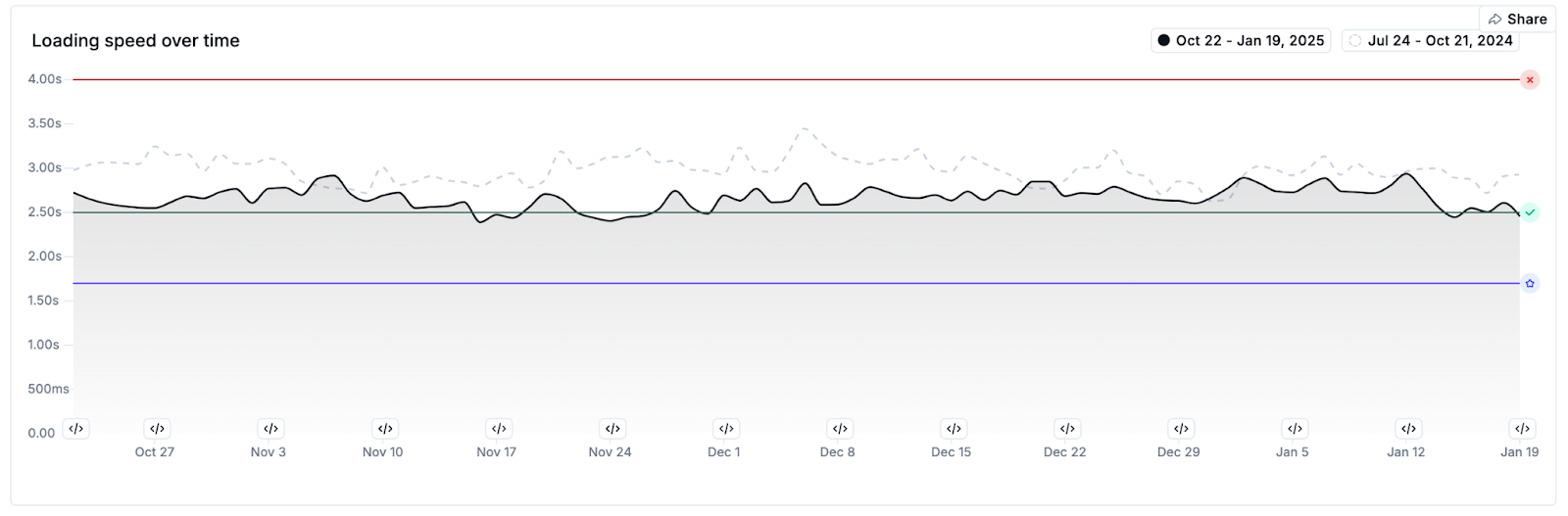Open the code deploy marker above Dec 22
Viewport: 1568px width, 516px height.
click(1067, 429)
